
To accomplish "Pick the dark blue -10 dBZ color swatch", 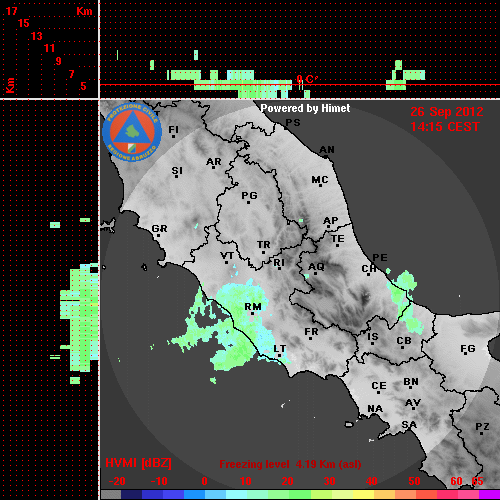I will click(153, 494).
